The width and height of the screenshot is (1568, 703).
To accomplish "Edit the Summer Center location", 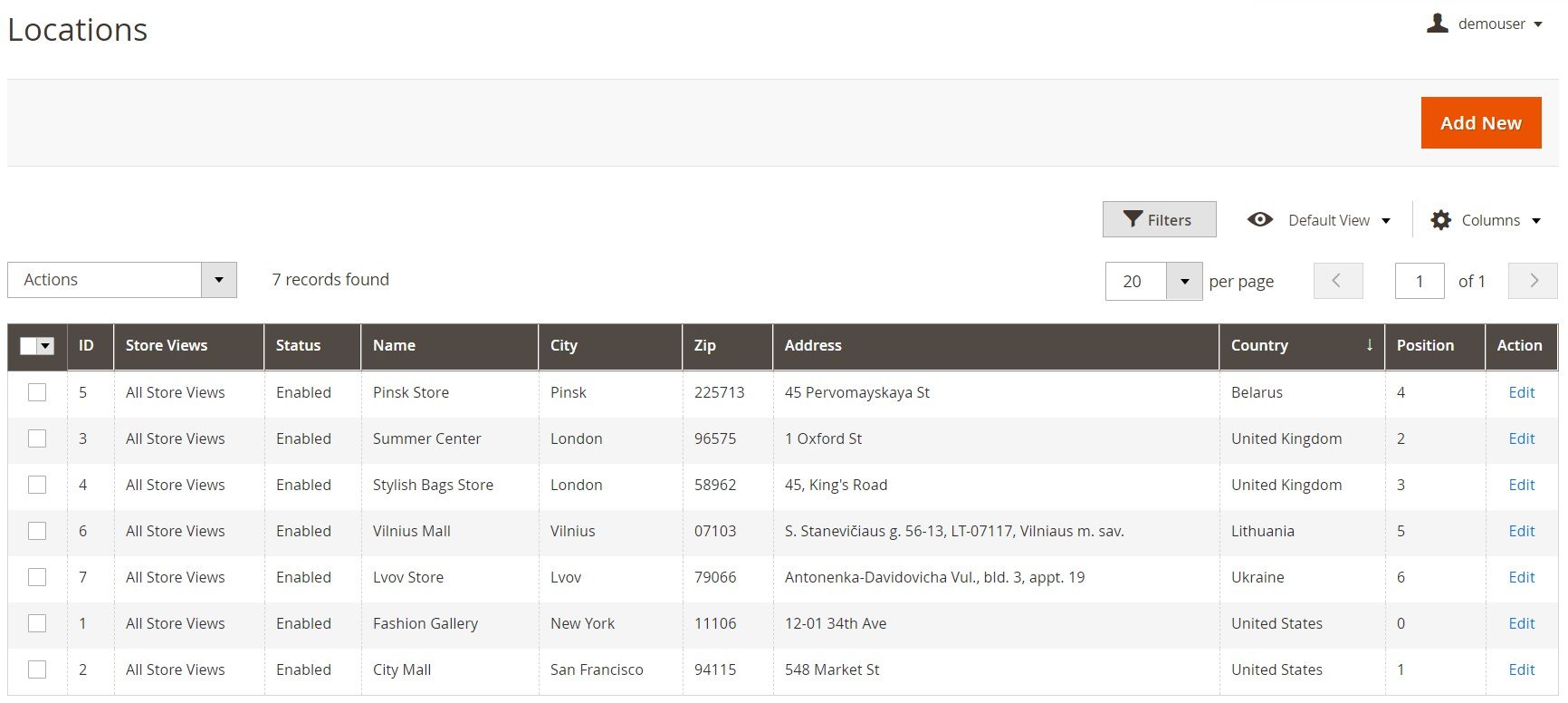I will [1521, 438].
